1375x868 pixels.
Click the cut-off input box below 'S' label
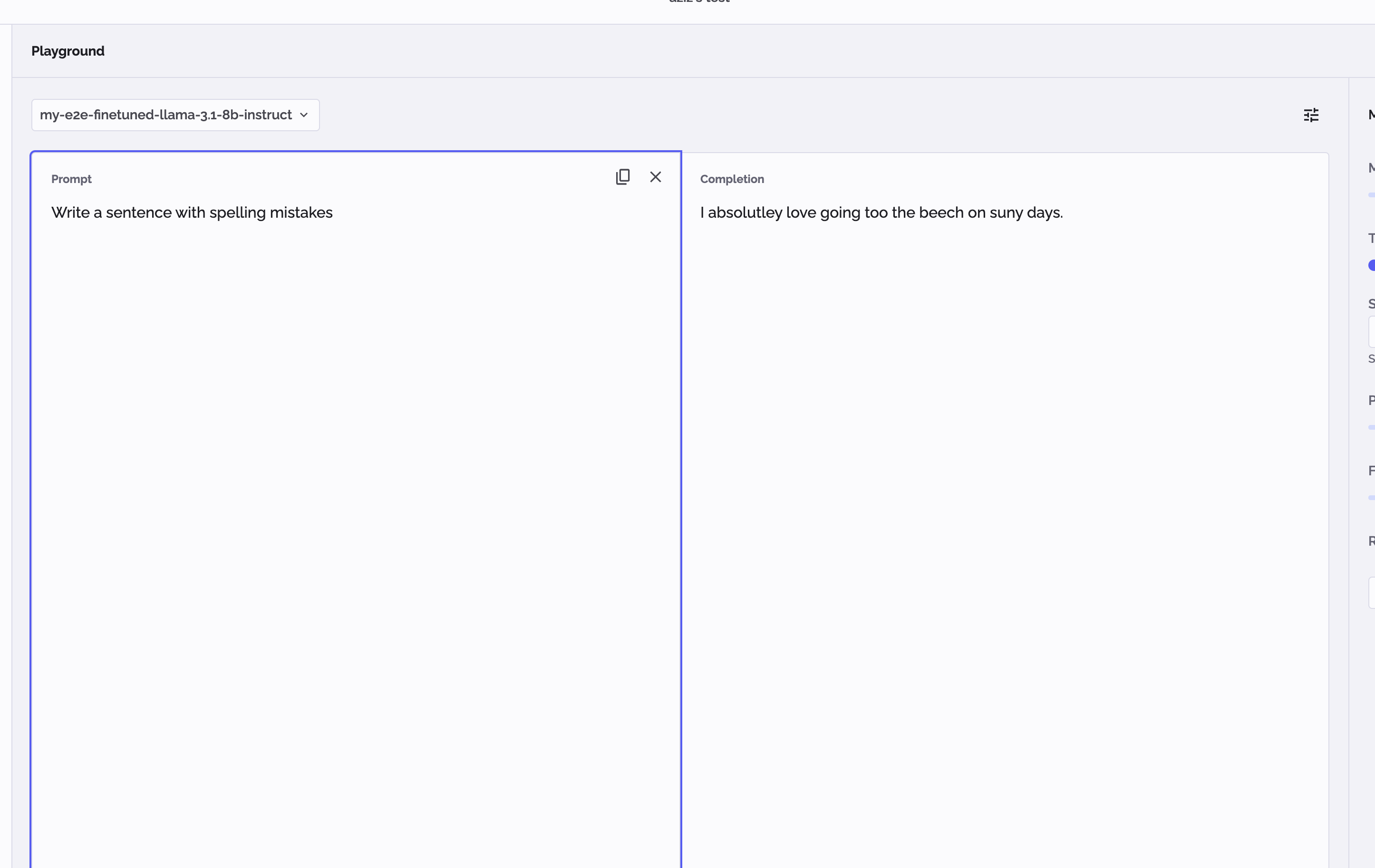click(1372, 332)
